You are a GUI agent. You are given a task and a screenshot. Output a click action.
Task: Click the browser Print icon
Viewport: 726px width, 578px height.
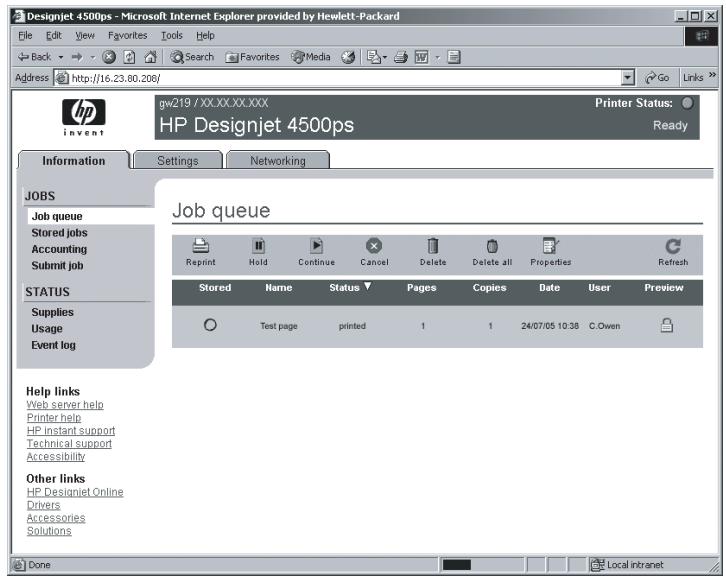pos(401,57)
